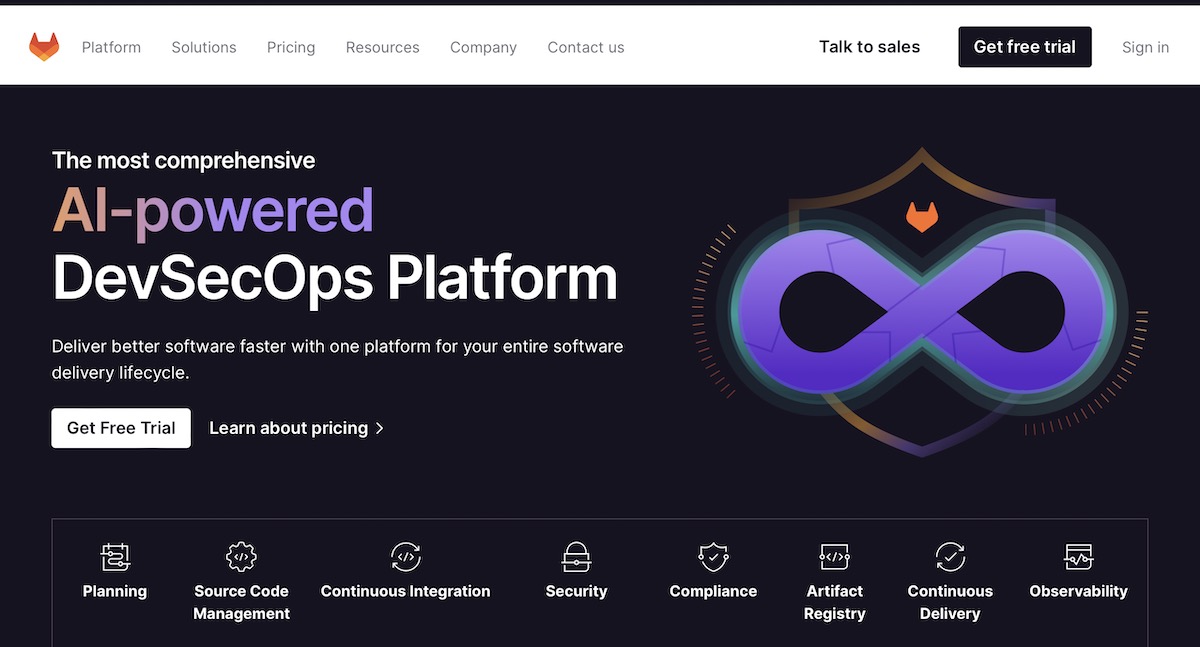This screenshot has width=1200, height=647.
Task: Open the Company menu
Action: point(483,47)
